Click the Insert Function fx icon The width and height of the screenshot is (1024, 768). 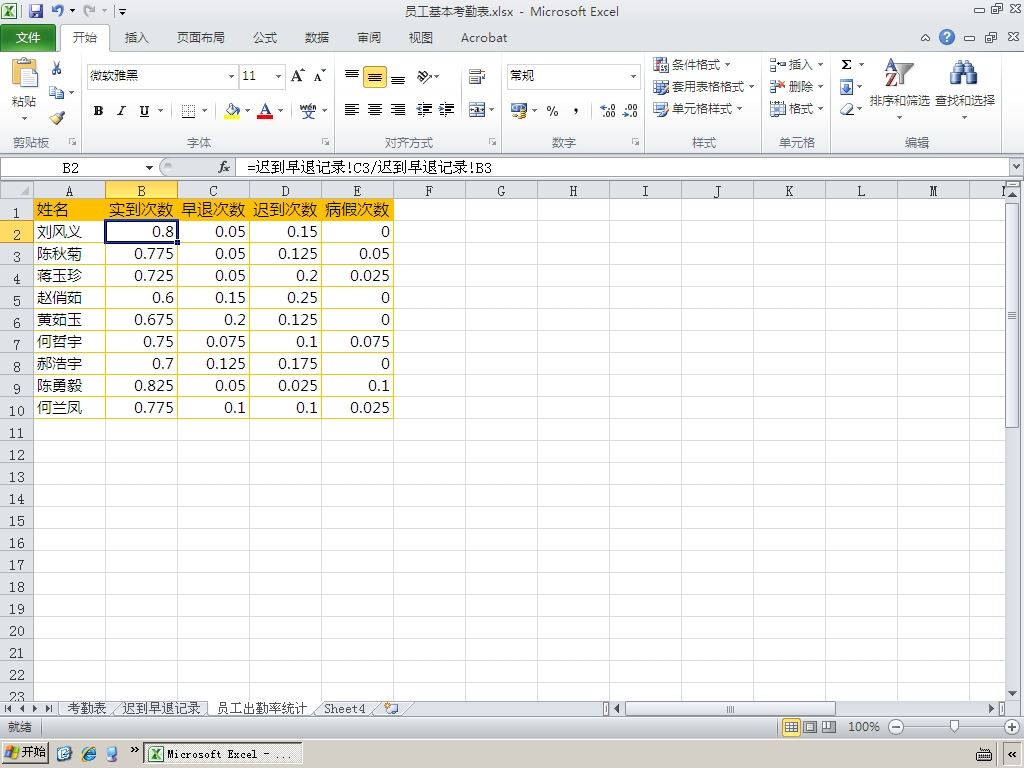pos(223,167)
